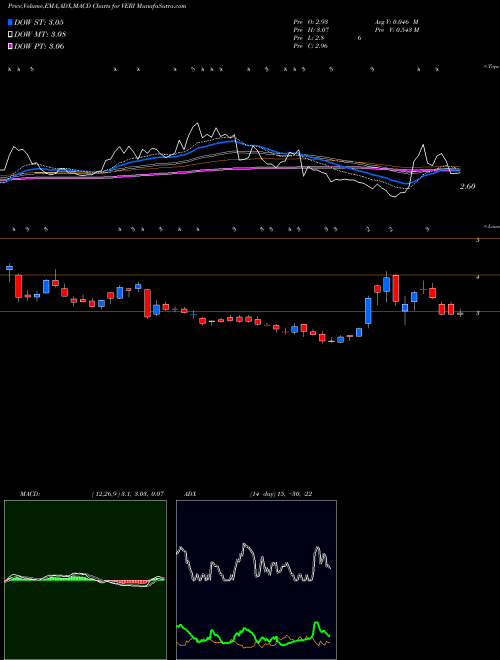Click the green +DI line in ADX panel
This screenshot has width=500, height=660.
click(x=253, y=633)
